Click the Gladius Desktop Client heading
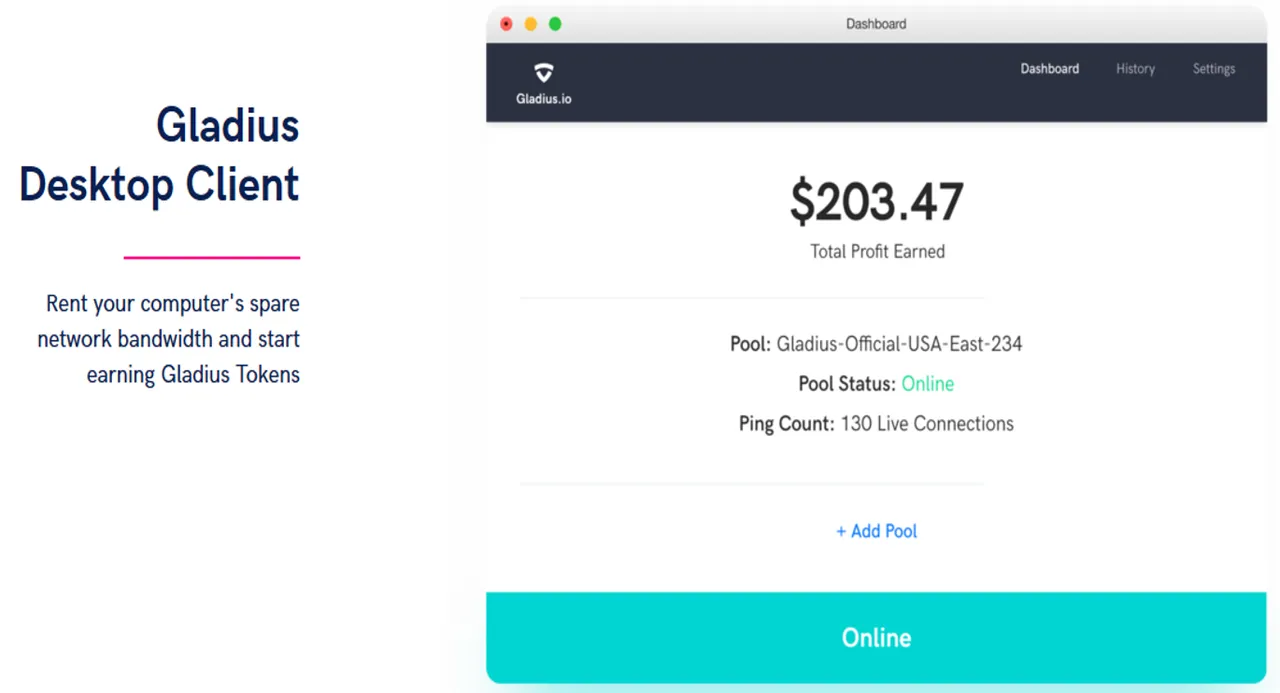Viewport: 1280px width, 693px height. [x=159, y=155]
